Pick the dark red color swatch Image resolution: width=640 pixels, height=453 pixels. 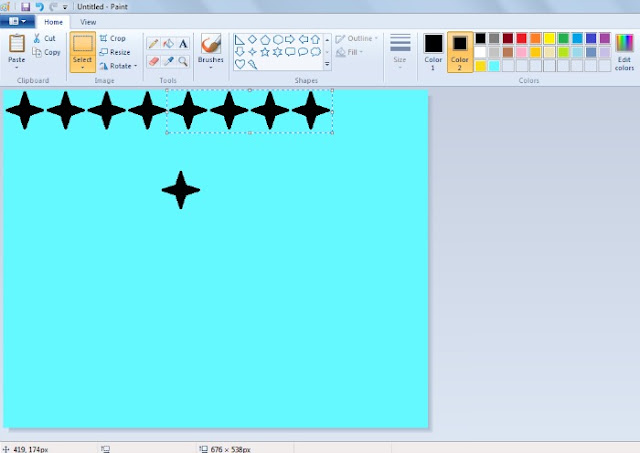(508, 38)
